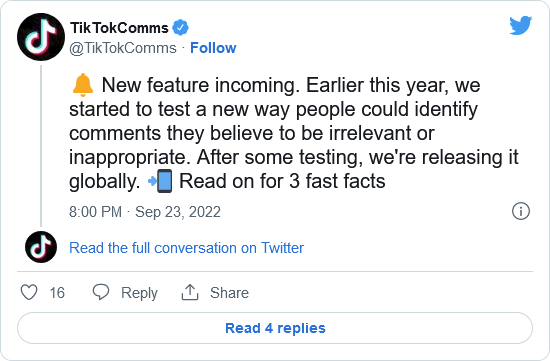Click the small TikTok avatar in thread
Viewport: 550px width, 361px height.
41,247
